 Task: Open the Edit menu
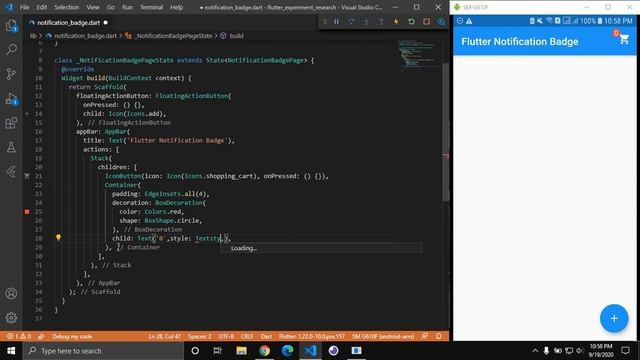click(42, 7)
